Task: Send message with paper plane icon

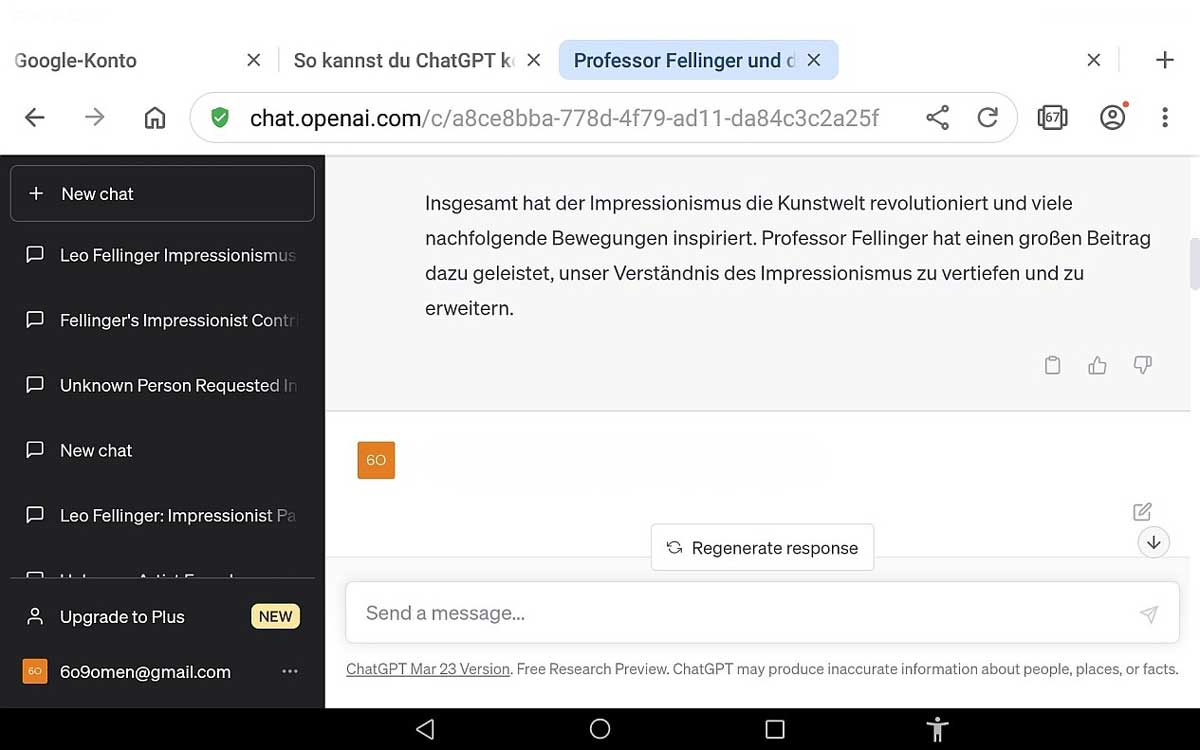Action: click(x=1148, y=614)
